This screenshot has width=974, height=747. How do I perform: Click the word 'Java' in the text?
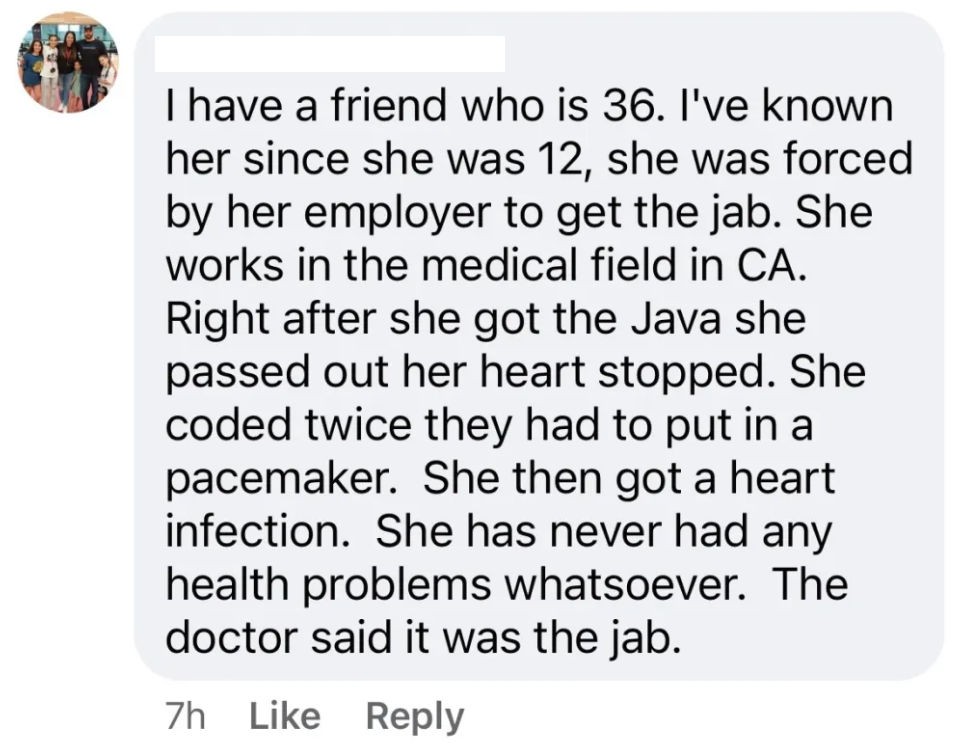click(x=676, y=318)
